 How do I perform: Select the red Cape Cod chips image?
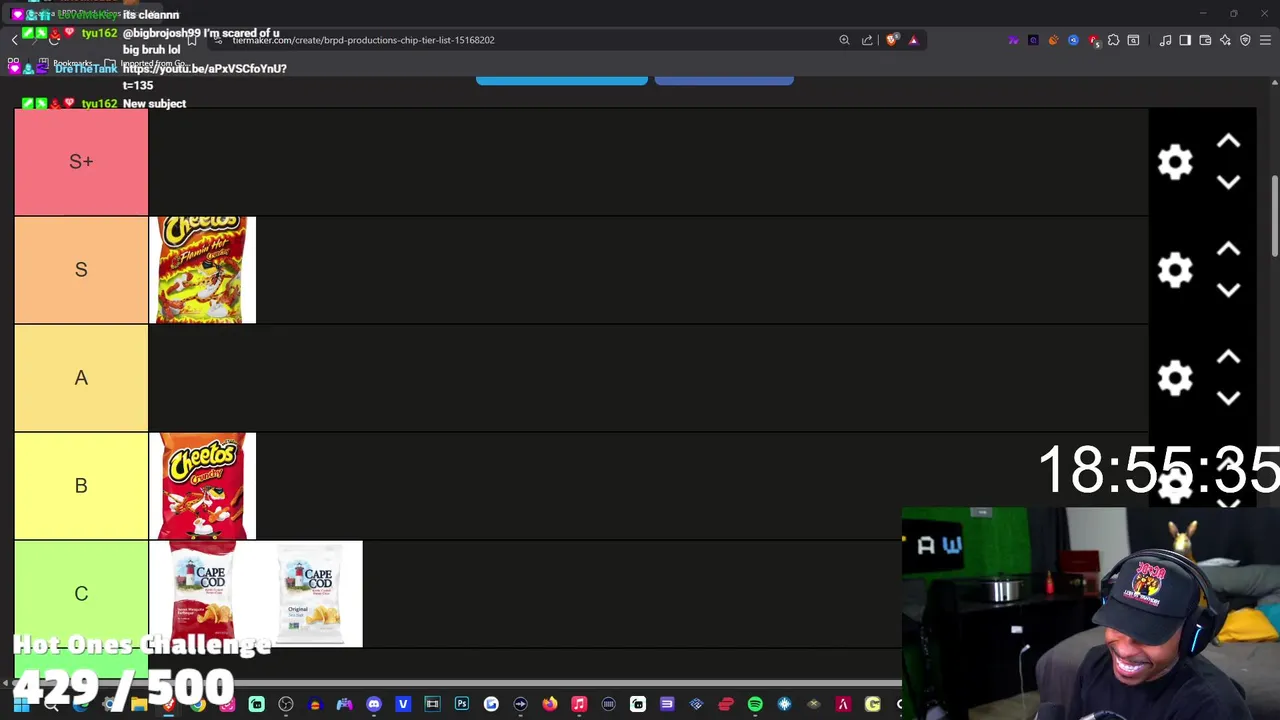click(x=202, y=594)
